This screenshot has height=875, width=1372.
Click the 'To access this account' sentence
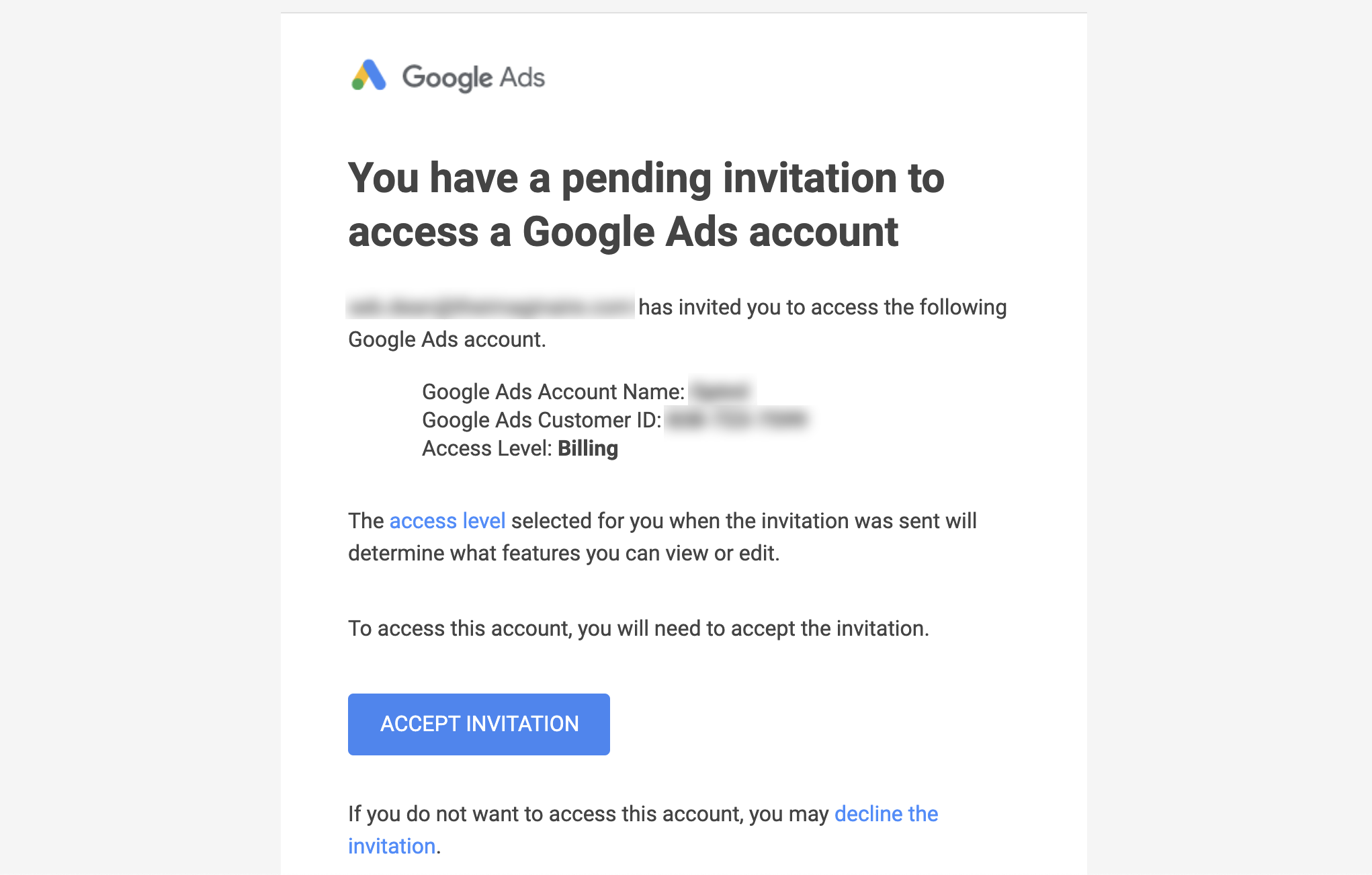point(638,628)
